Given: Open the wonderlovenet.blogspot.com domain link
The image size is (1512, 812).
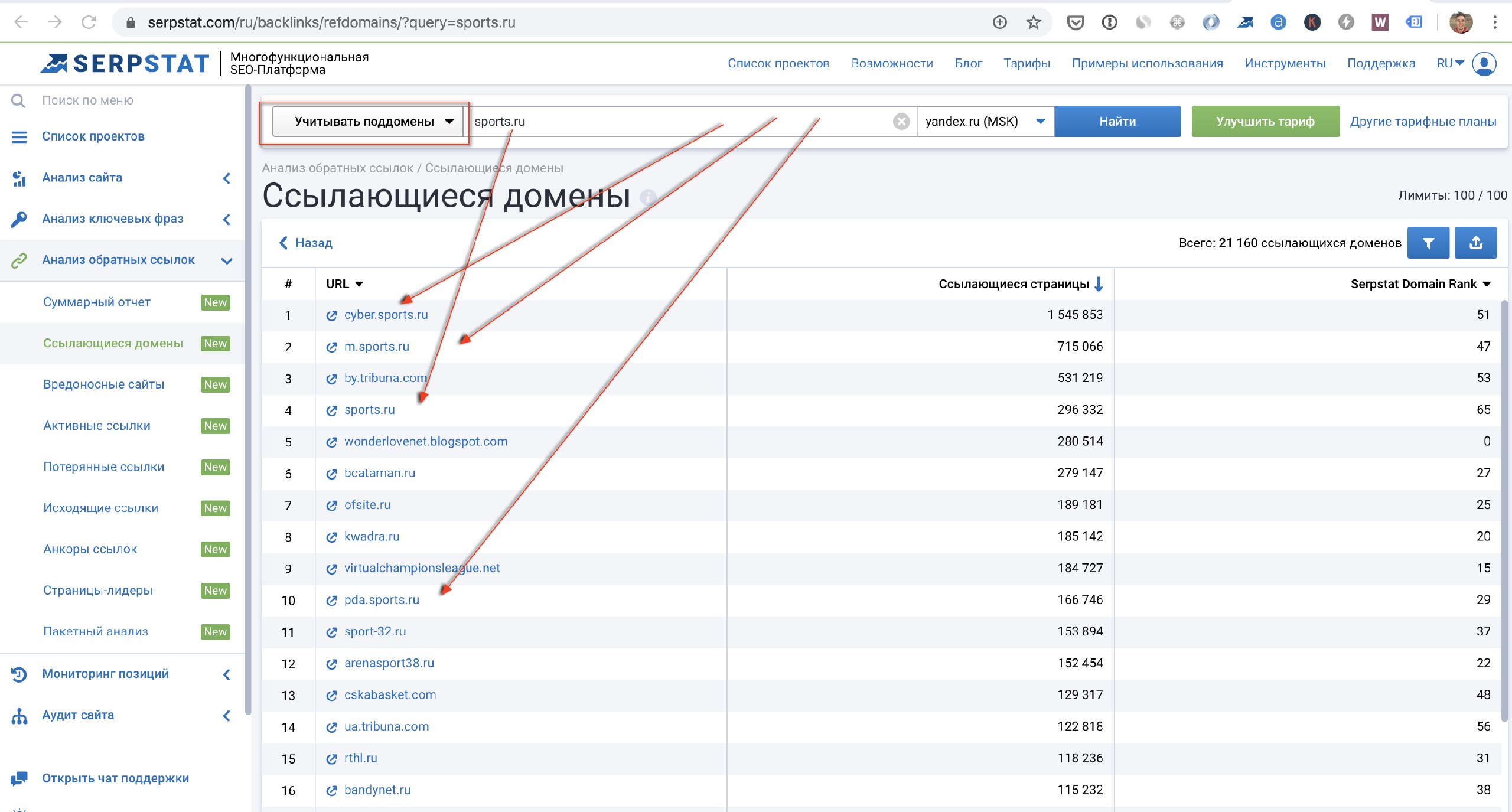Looking at the screenshot, I should 426,442.
